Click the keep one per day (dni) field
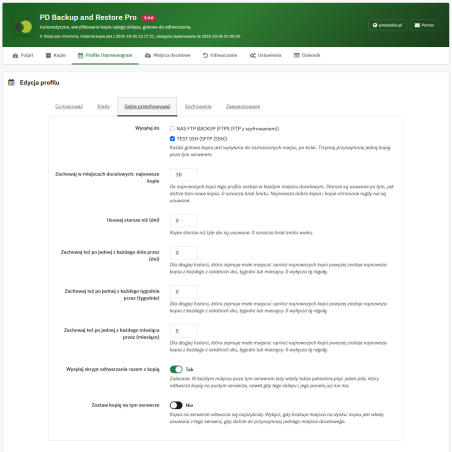 pyautogui.click(x=184, y=253)
